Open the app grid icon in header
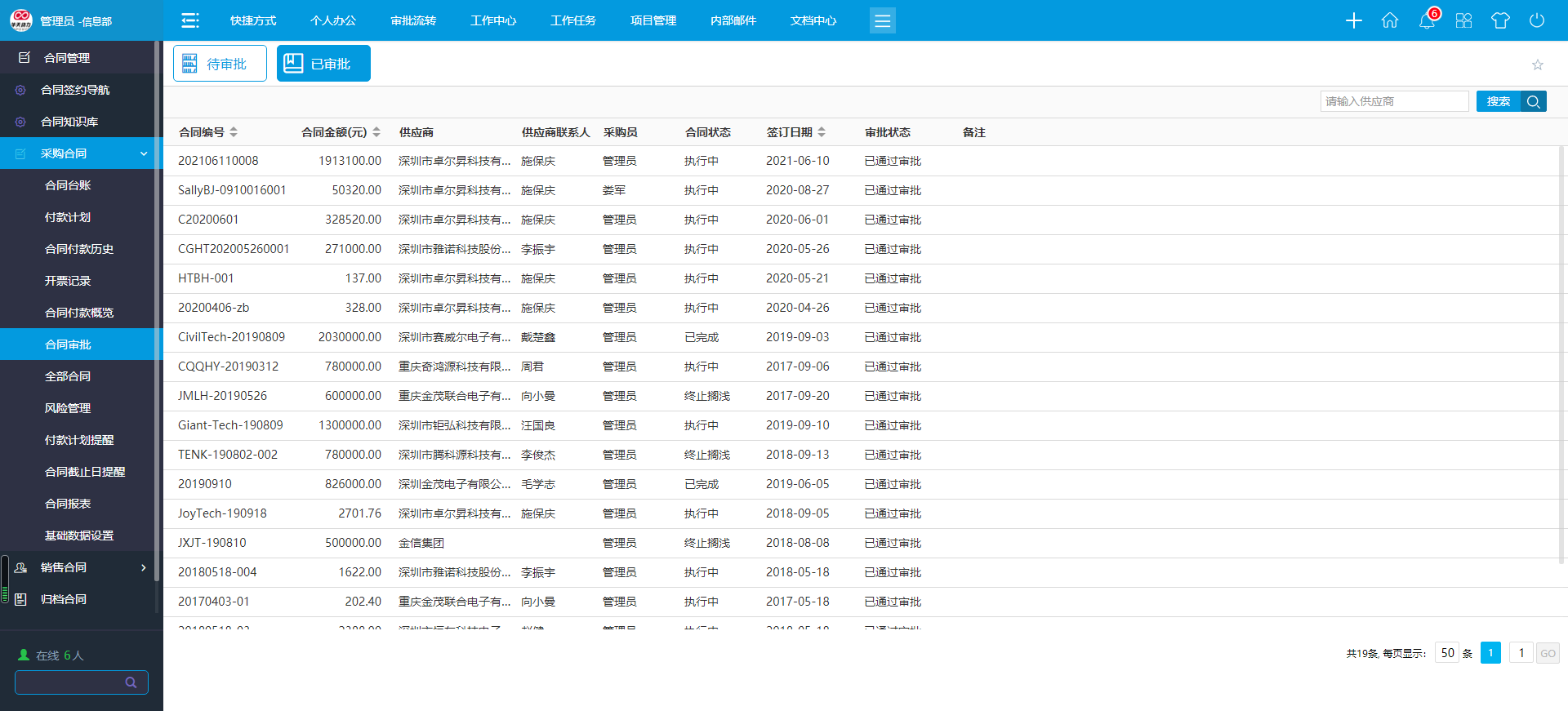 (x=1463, y=20)
